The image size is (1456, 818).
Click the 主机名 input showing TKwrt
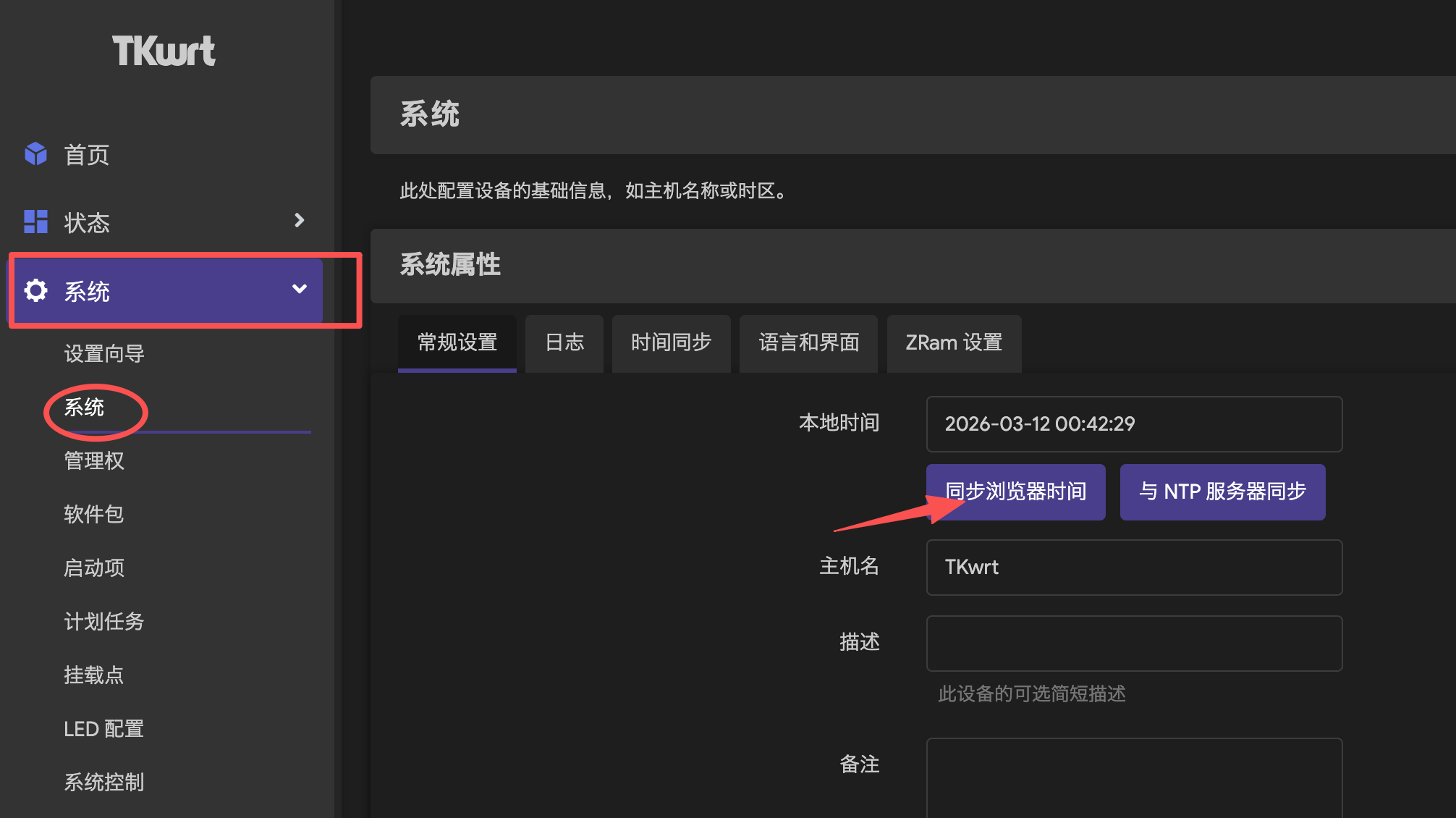click(x=1133, y=568)
